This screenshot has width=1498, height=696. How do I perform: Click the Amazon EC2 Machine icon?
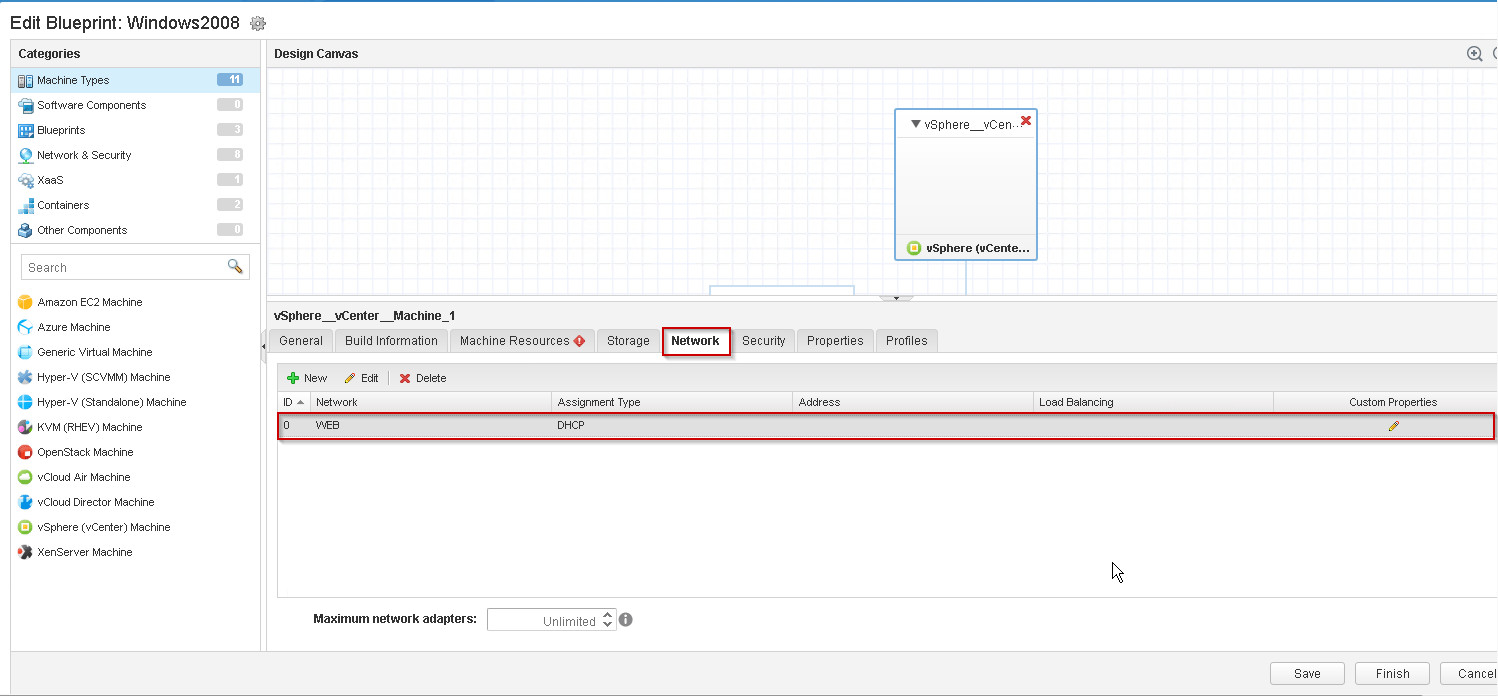tap(26, 302)
